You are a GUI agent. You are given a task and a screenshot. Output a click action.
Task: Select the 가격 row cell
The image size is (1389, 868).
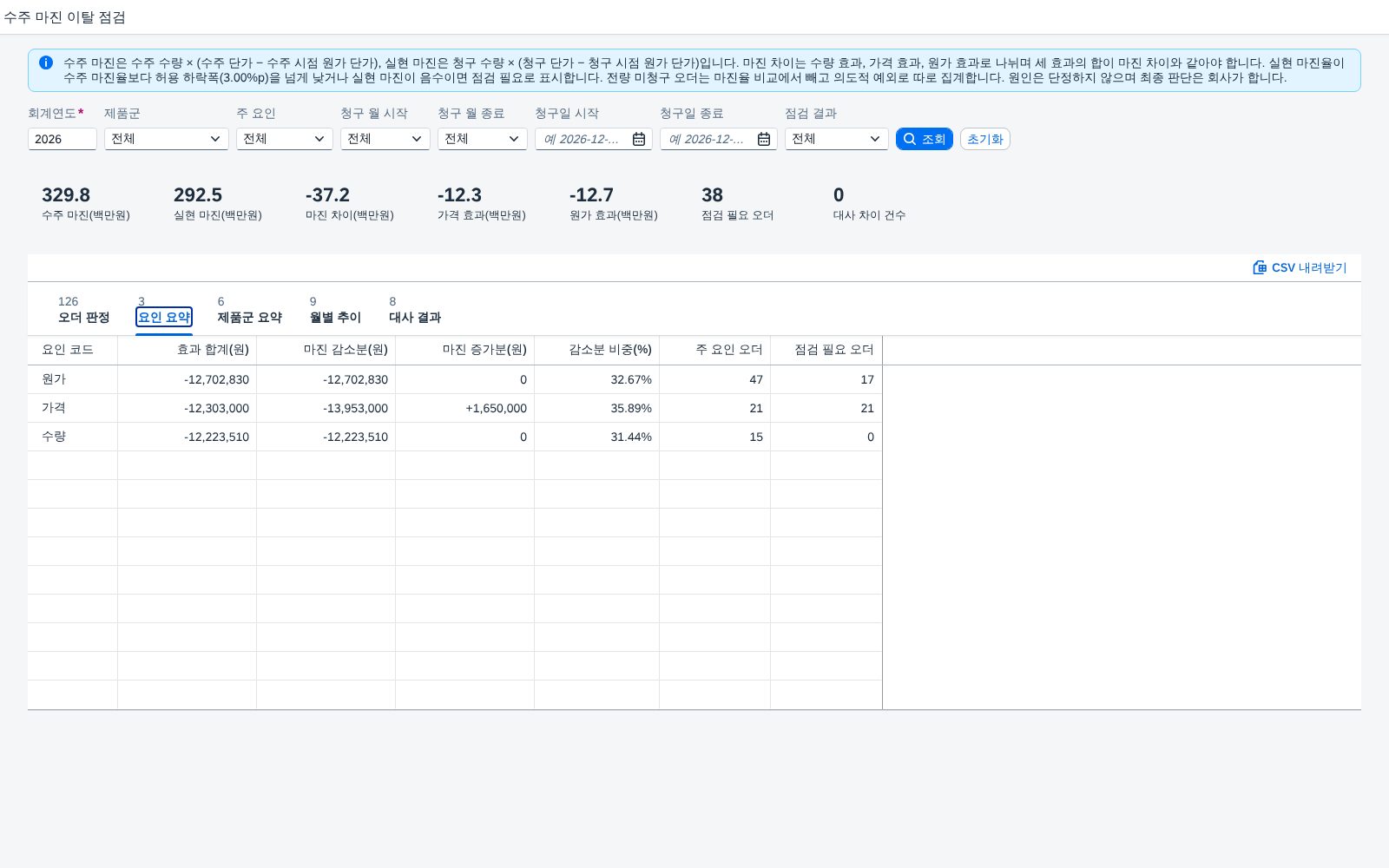pos(73,408)
